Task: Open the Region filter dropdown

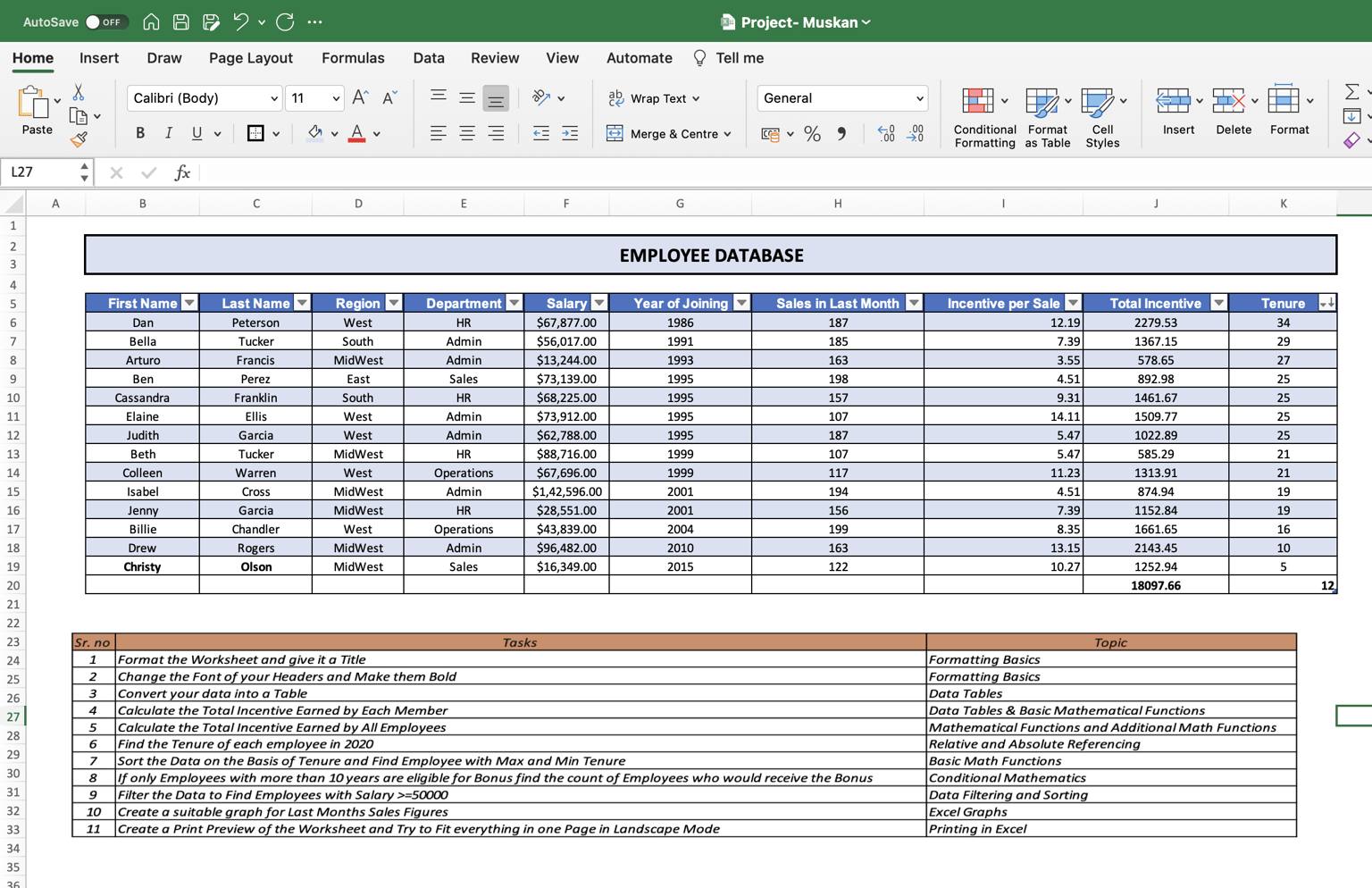Action: pyautogui.click(x=394, y=303)
